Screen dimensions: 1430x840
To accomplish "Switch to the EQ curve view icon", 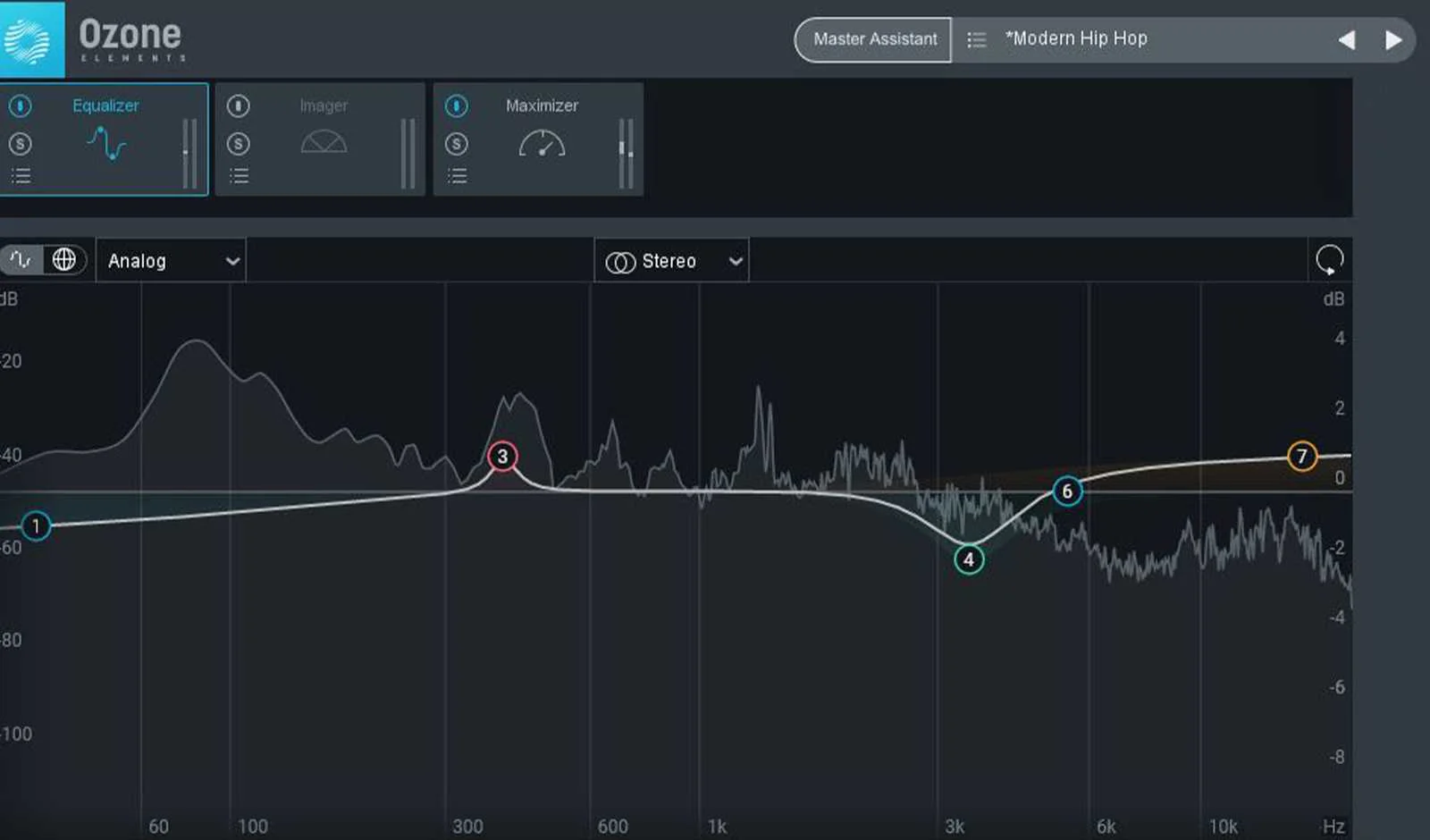I will coord(21,260).
